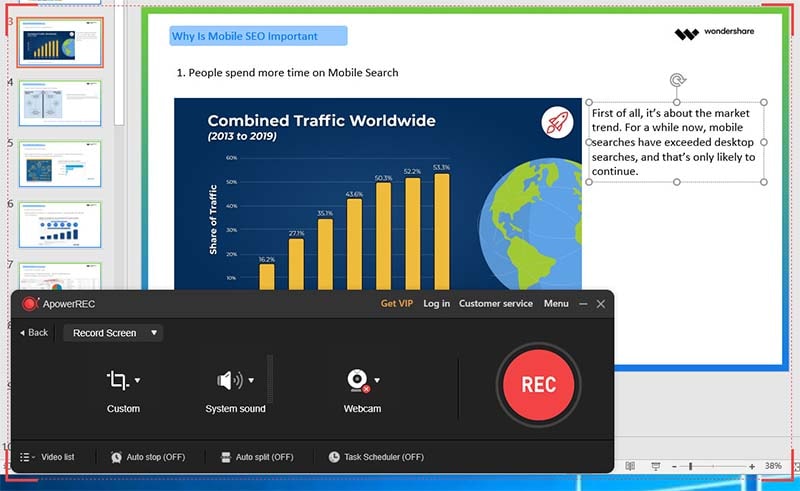Zoom in with PowerPoint plus button
The image size is (800, 491).
tap(752, 467)
